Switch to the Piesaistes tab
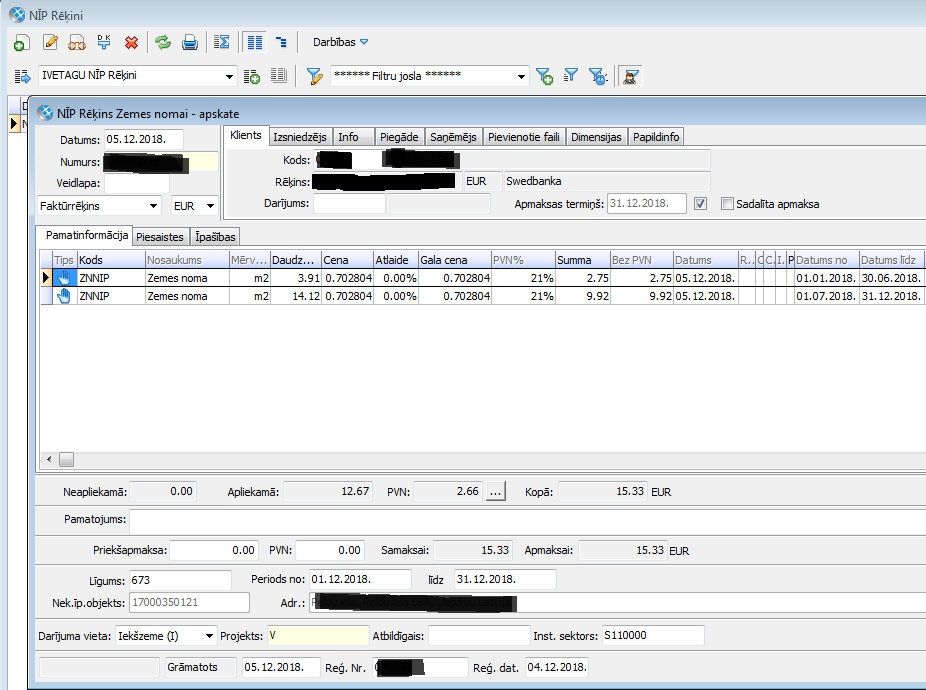The height and width of the screenshot is (690, 926). (160, 237)
